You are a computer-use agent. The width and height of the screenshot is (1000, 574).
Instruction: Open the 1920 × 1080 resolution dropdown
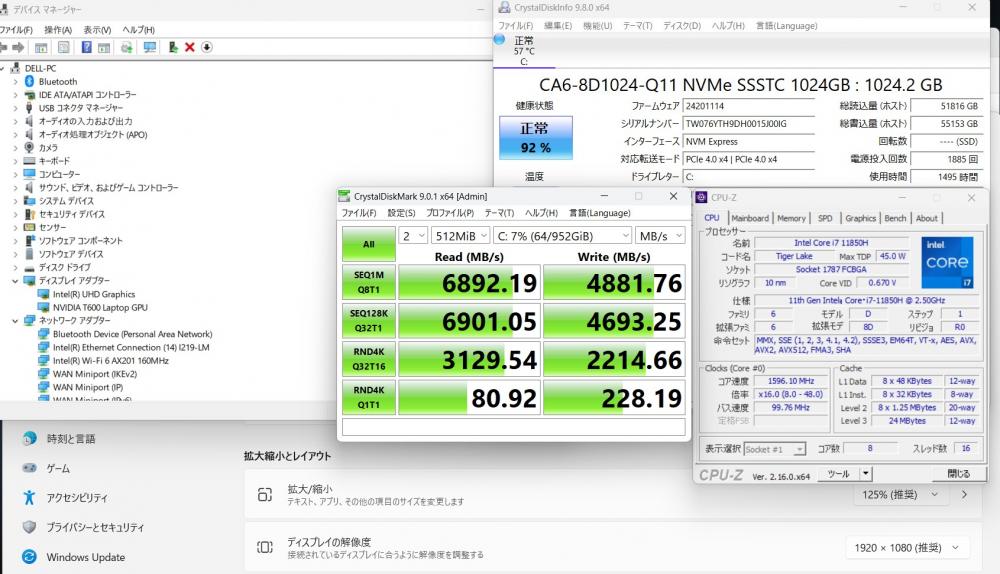pos(906,547)
